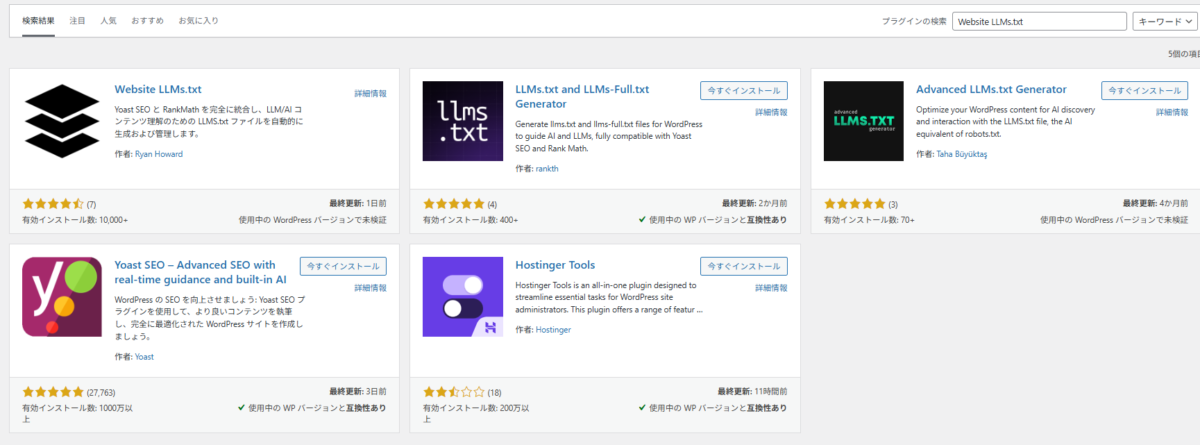Select the 最終更新: 2か月前 text
Image resolution: width=1200 pixels, height=445 pixels.
pos(755,204)
